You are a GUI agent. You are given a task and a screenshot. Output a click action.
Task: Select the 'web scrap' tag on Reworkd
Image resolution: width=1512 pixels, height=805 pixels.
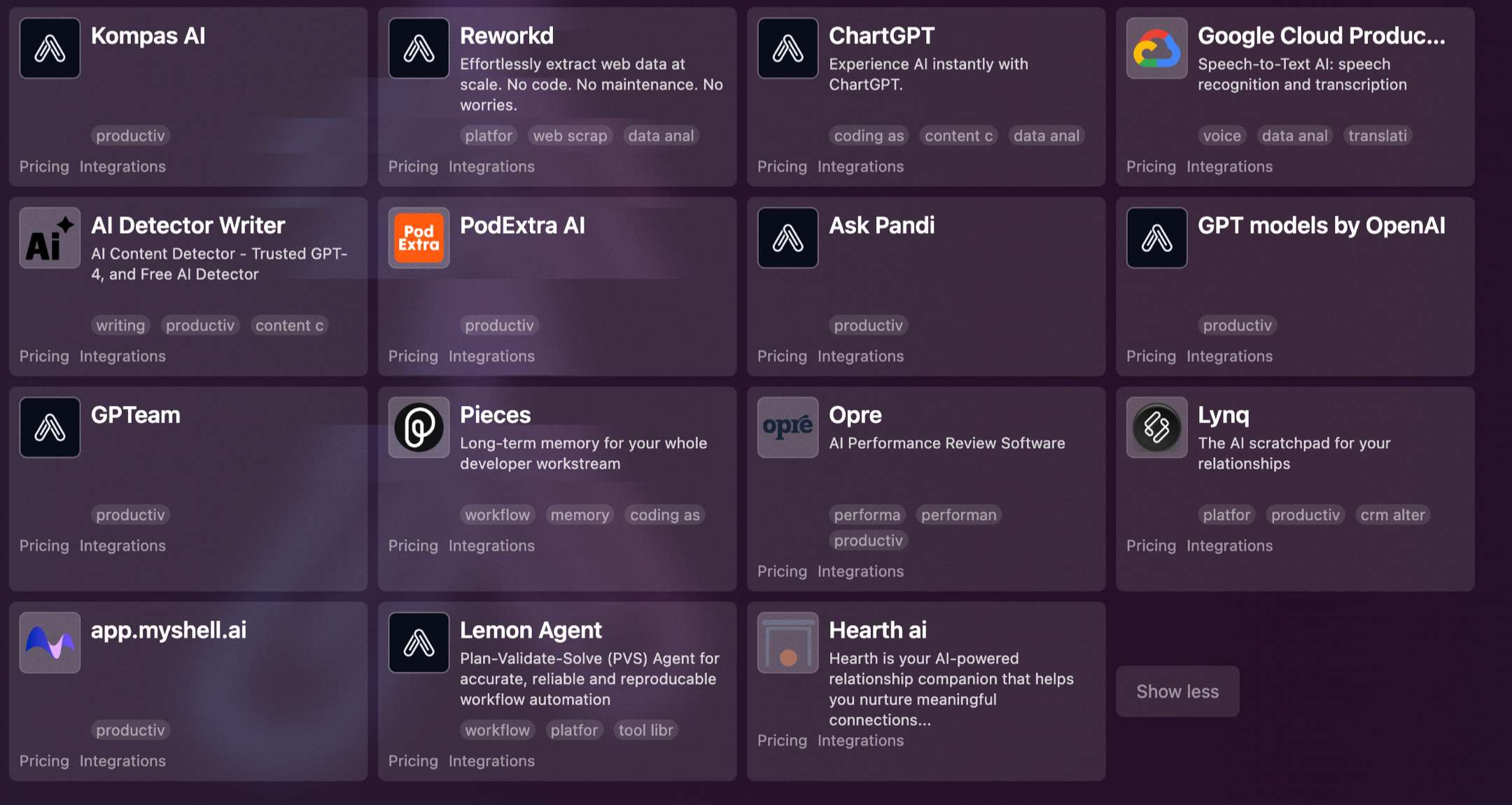click(570, 136)
